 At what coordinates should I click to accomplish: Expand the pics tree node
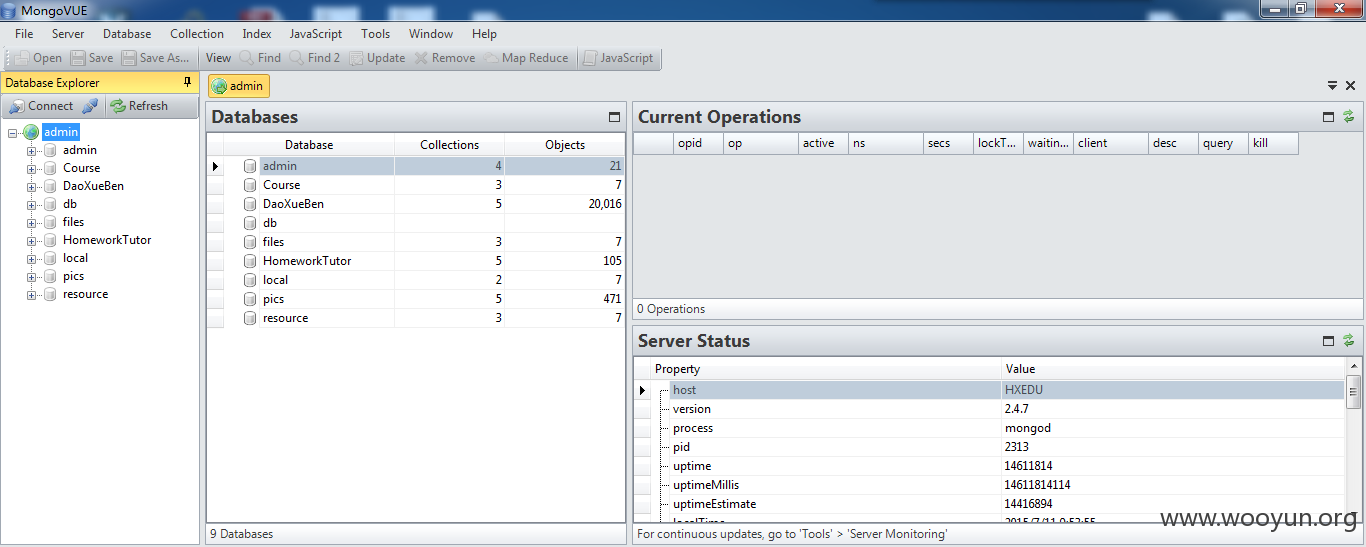click(31, 277)
